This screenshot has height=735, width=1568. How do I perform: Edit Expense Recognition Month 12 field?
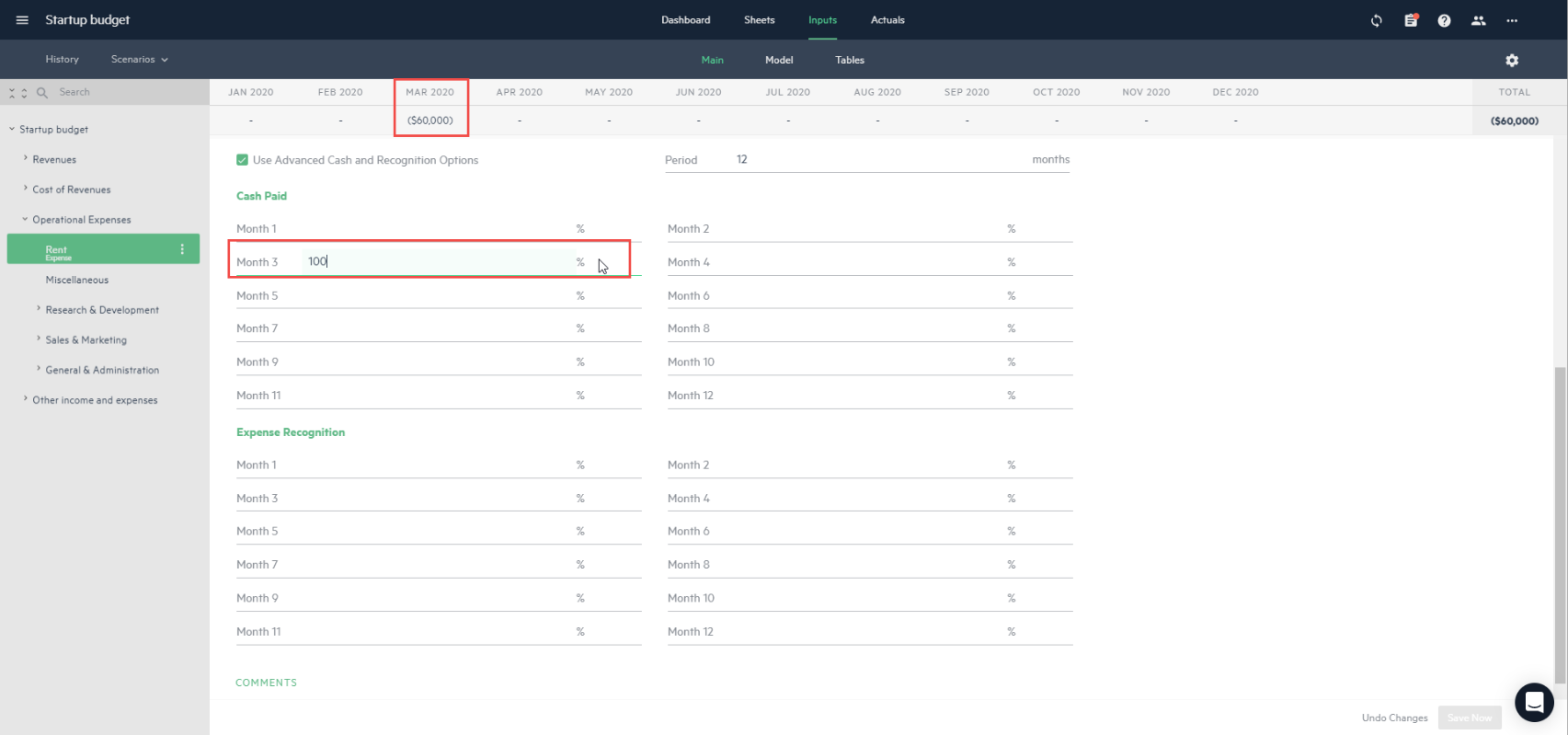click(x=870, y=632)
